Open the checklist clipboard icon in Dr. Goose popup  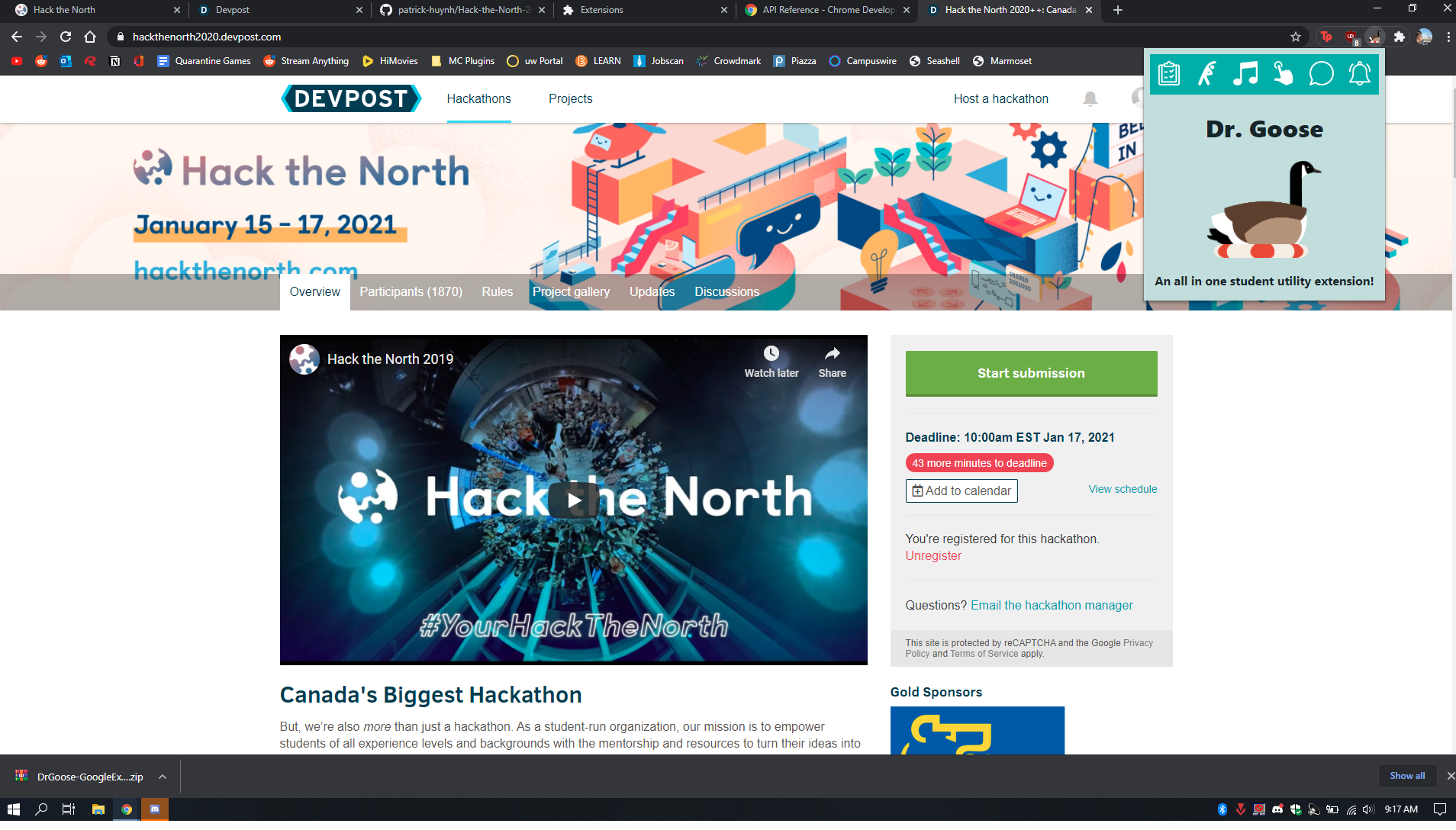(1169, 74)
